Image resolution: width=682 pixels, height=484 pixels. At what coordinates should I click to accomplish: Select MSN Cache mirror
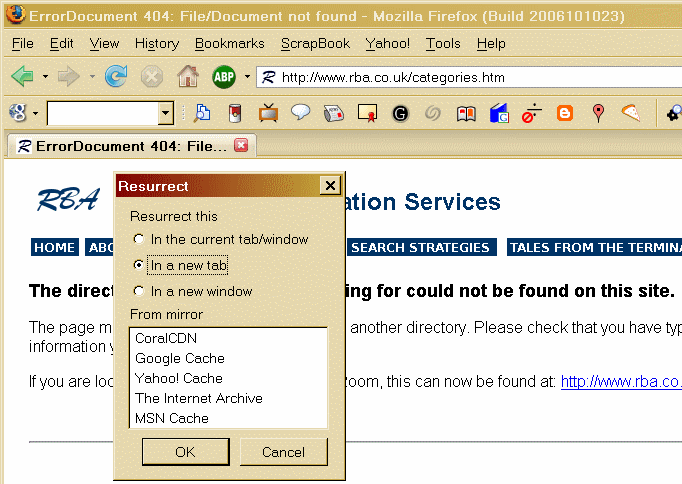click(x=228, y=418)
